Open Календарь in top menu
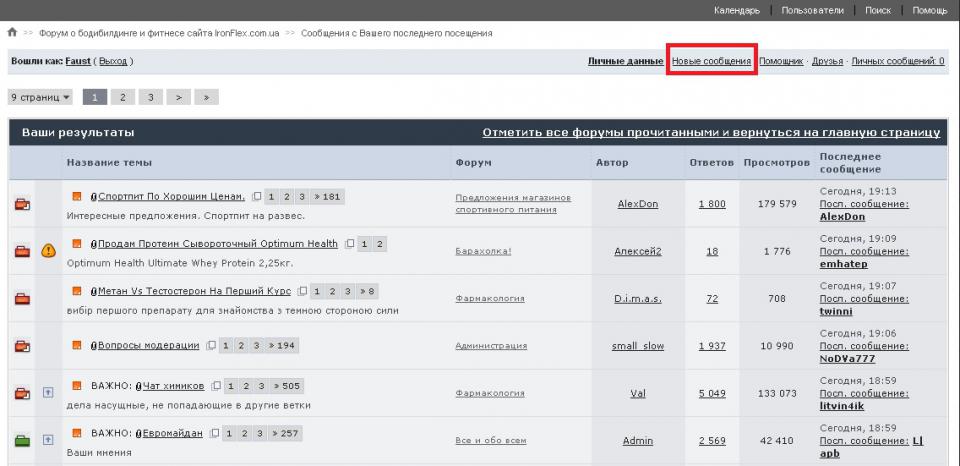This screenshot has height=466, width=960. pos(736,10)
